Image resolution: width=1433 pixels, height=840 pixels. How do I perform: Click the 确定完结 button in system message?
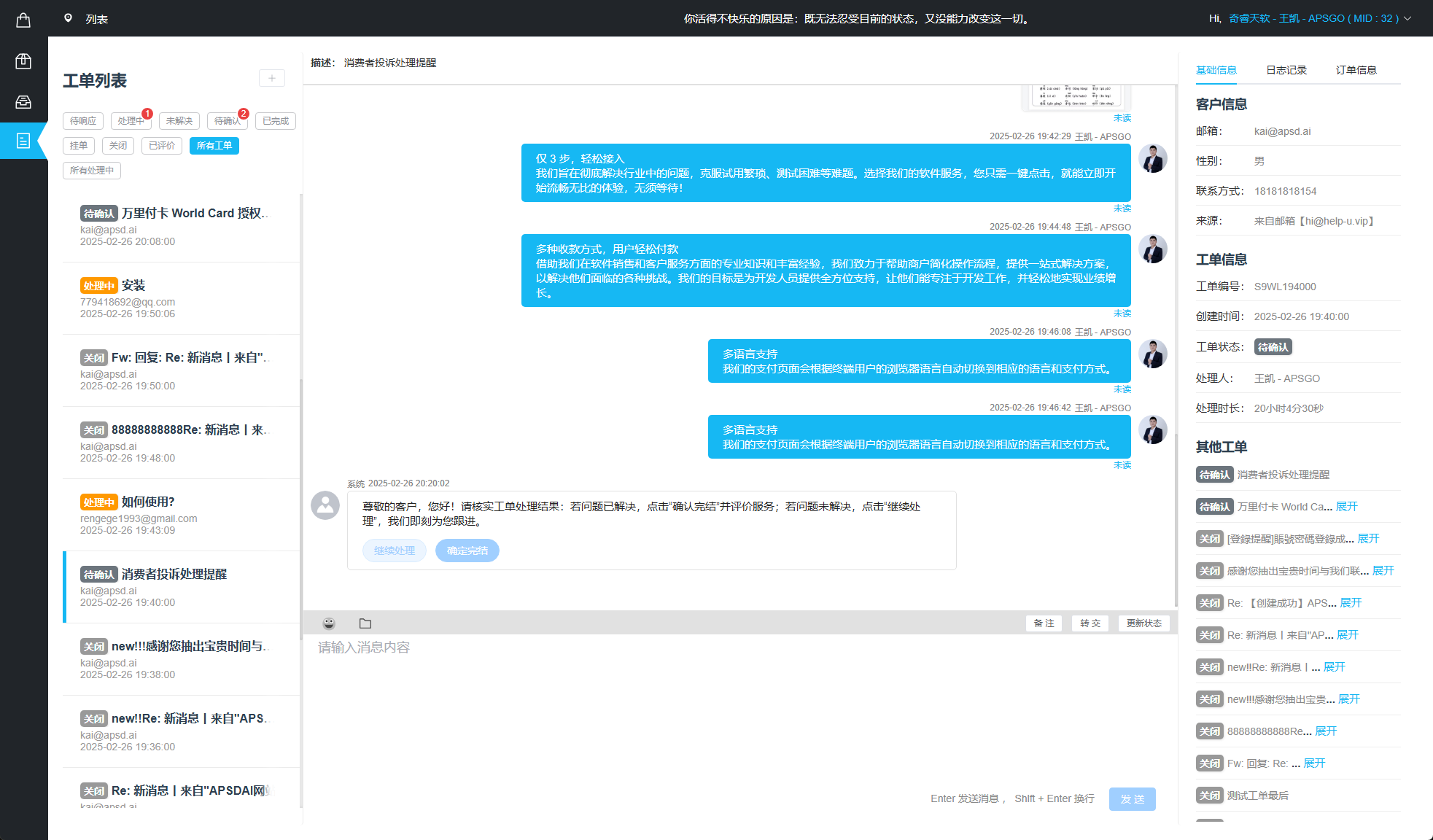pos(467,551)
